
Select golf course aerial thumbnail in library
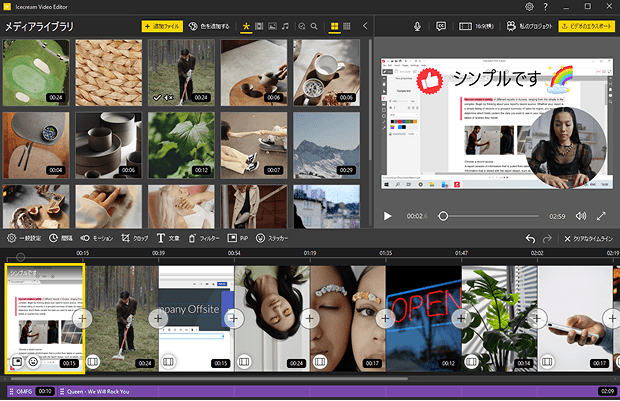[x=36, y=72]
